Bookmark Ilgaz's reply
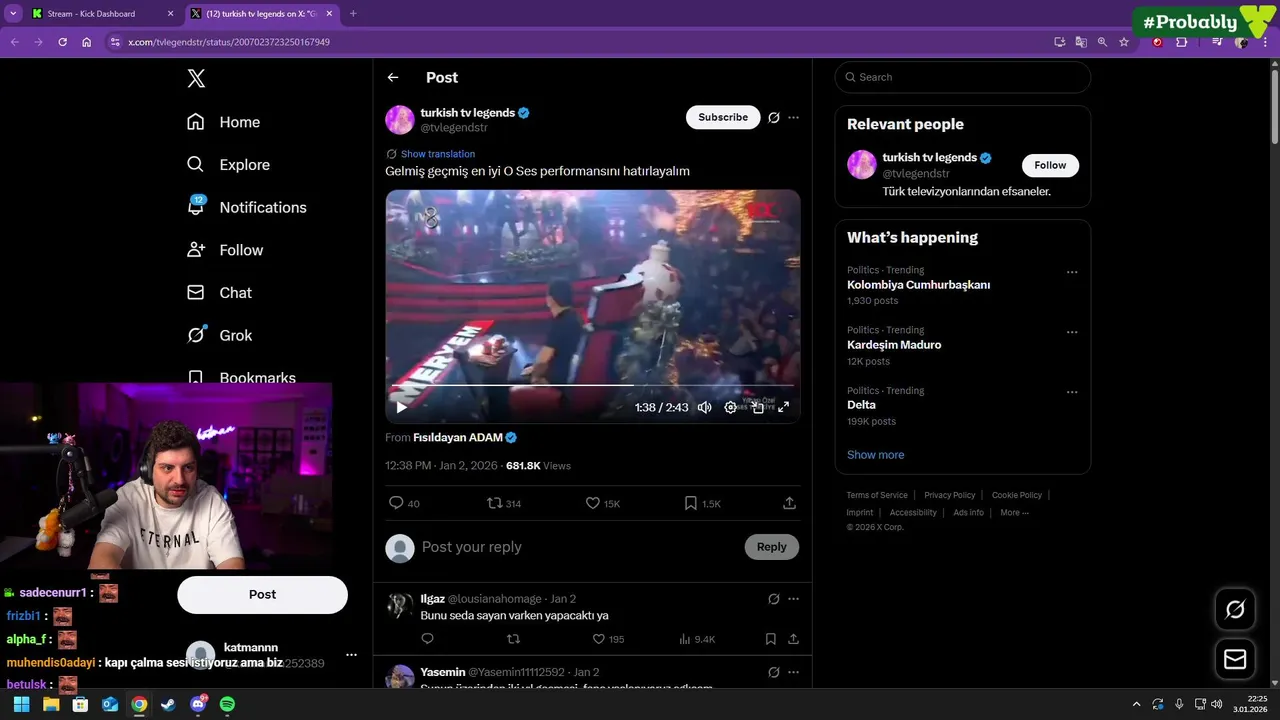This screenshot has height=720, width=1280. 770,639
